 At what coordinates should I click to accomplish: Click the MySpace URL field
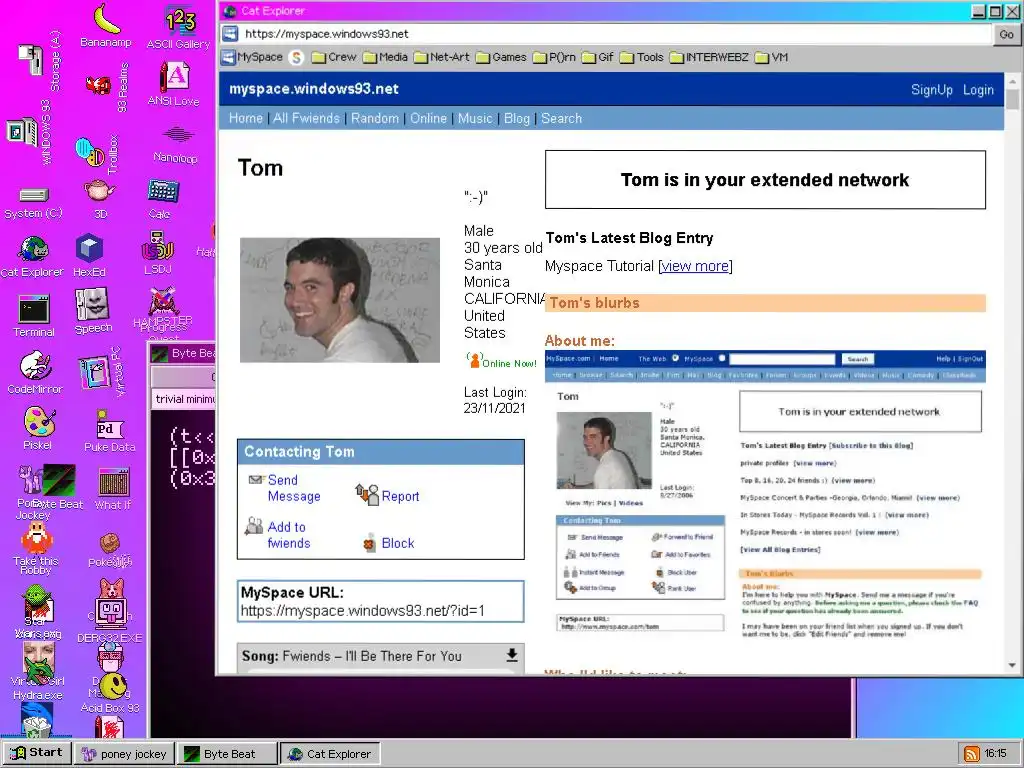coord(381,601)
